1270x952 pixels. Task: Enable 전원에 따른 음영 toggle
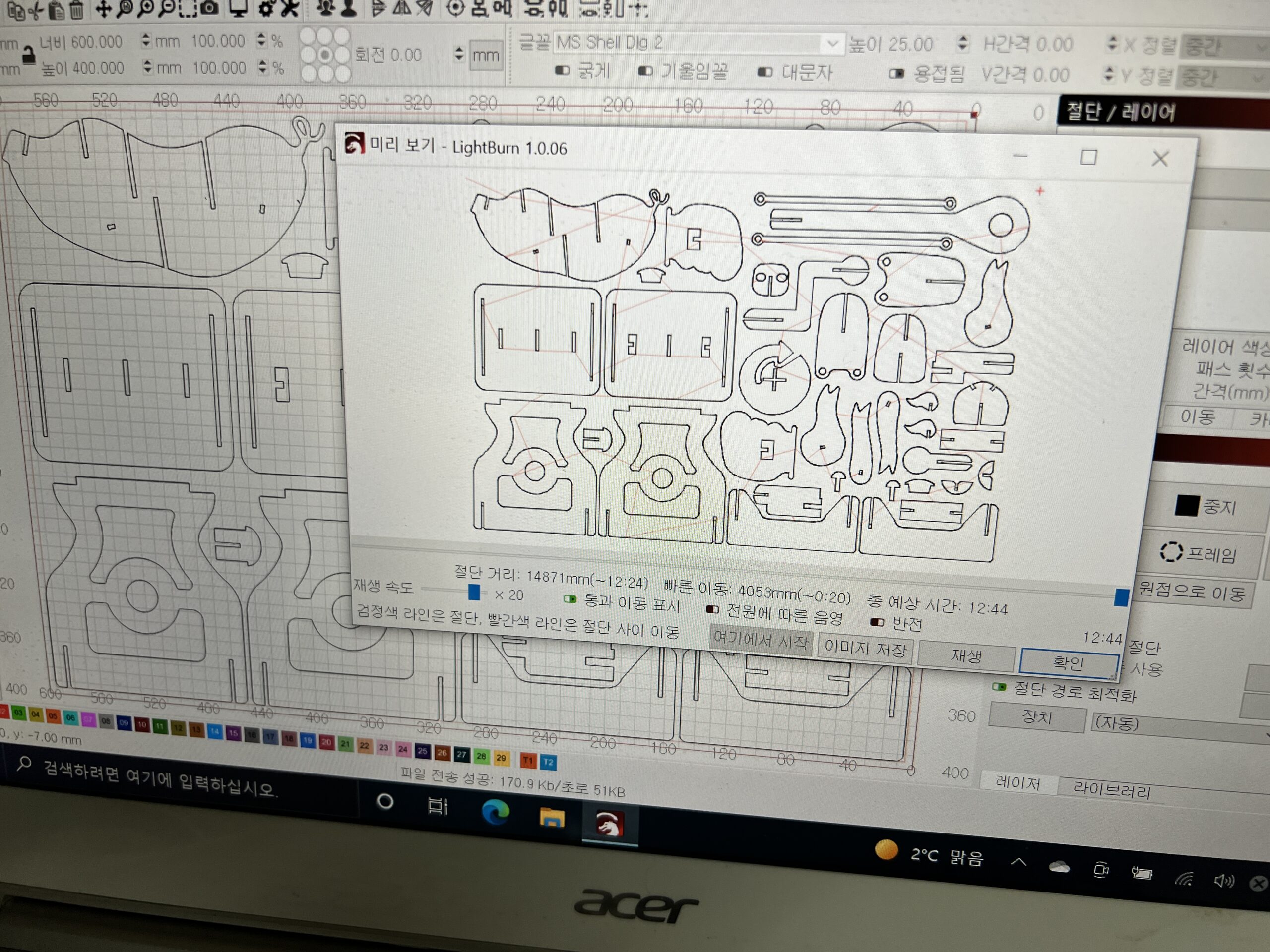point(712,609)
